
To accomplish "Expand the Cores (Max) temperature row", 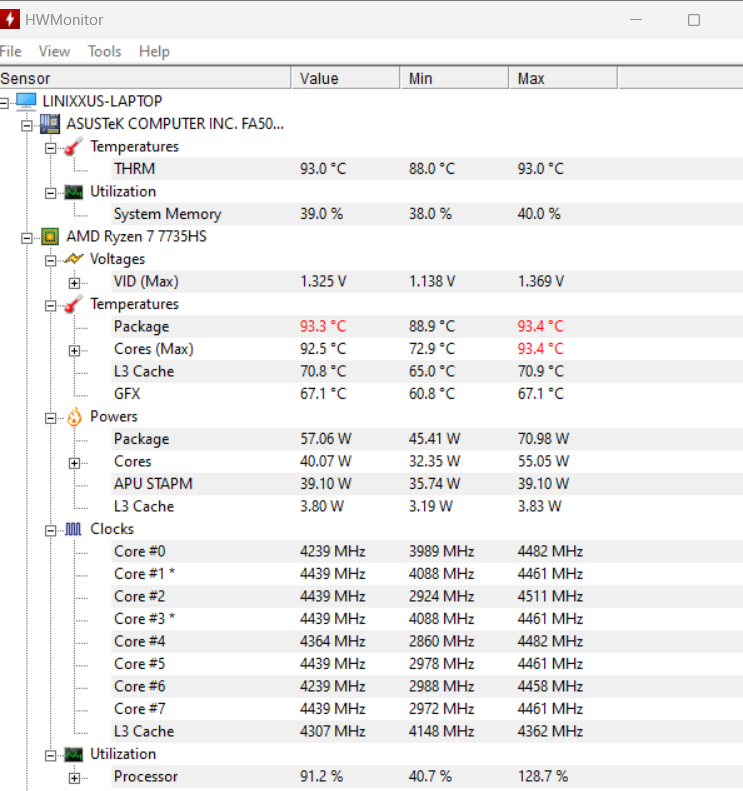I will pyautogui.click(x=74, y=351).
